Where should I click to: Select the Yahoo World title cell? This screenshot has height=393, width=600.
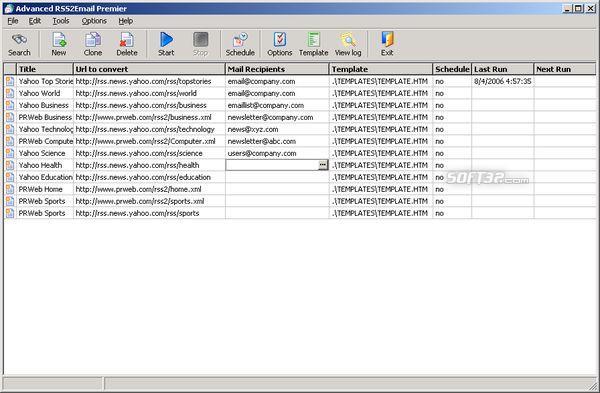[44, 93]
